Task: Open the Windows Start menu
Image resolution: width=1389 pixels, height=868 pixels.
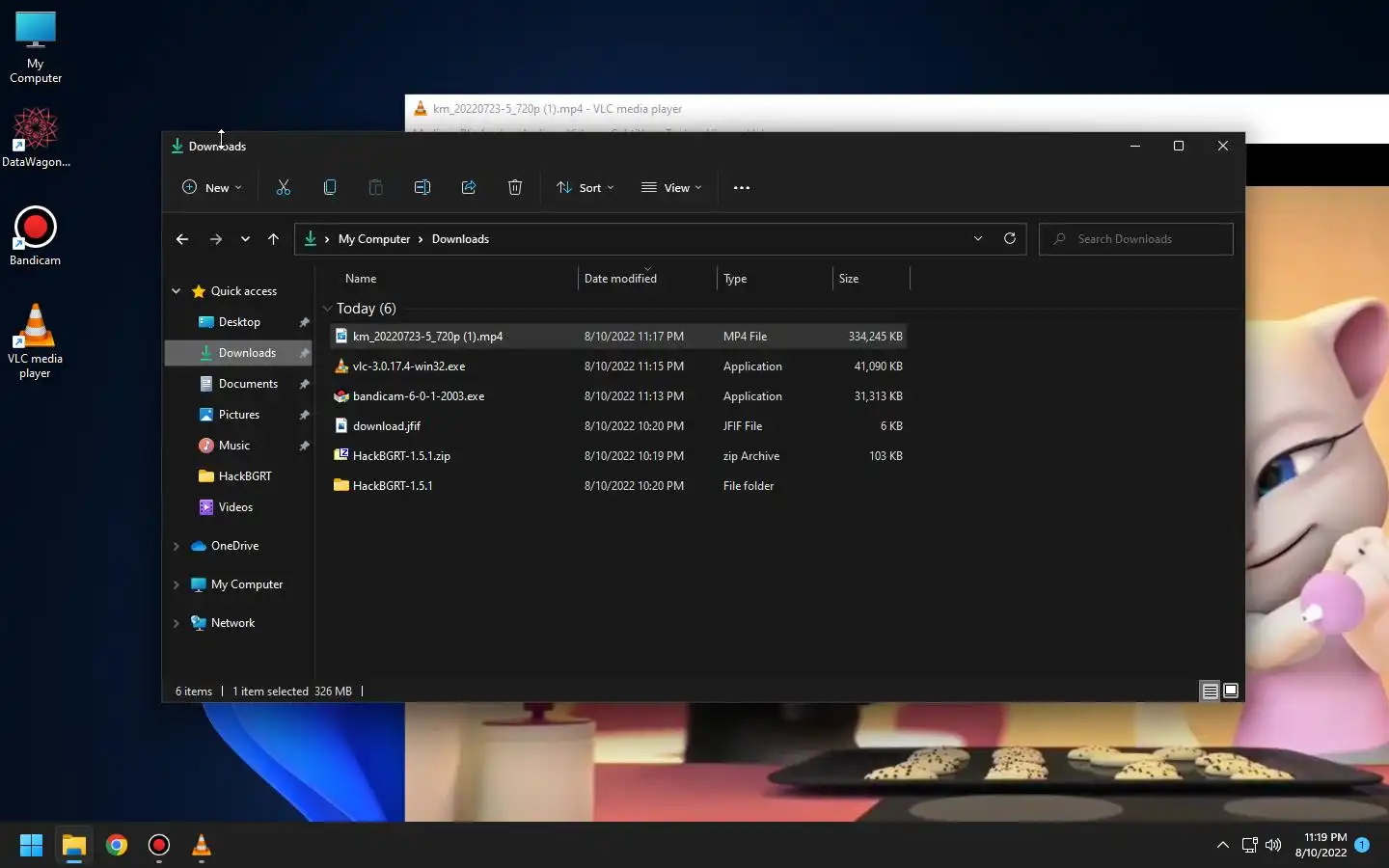Action: [31, 845]
